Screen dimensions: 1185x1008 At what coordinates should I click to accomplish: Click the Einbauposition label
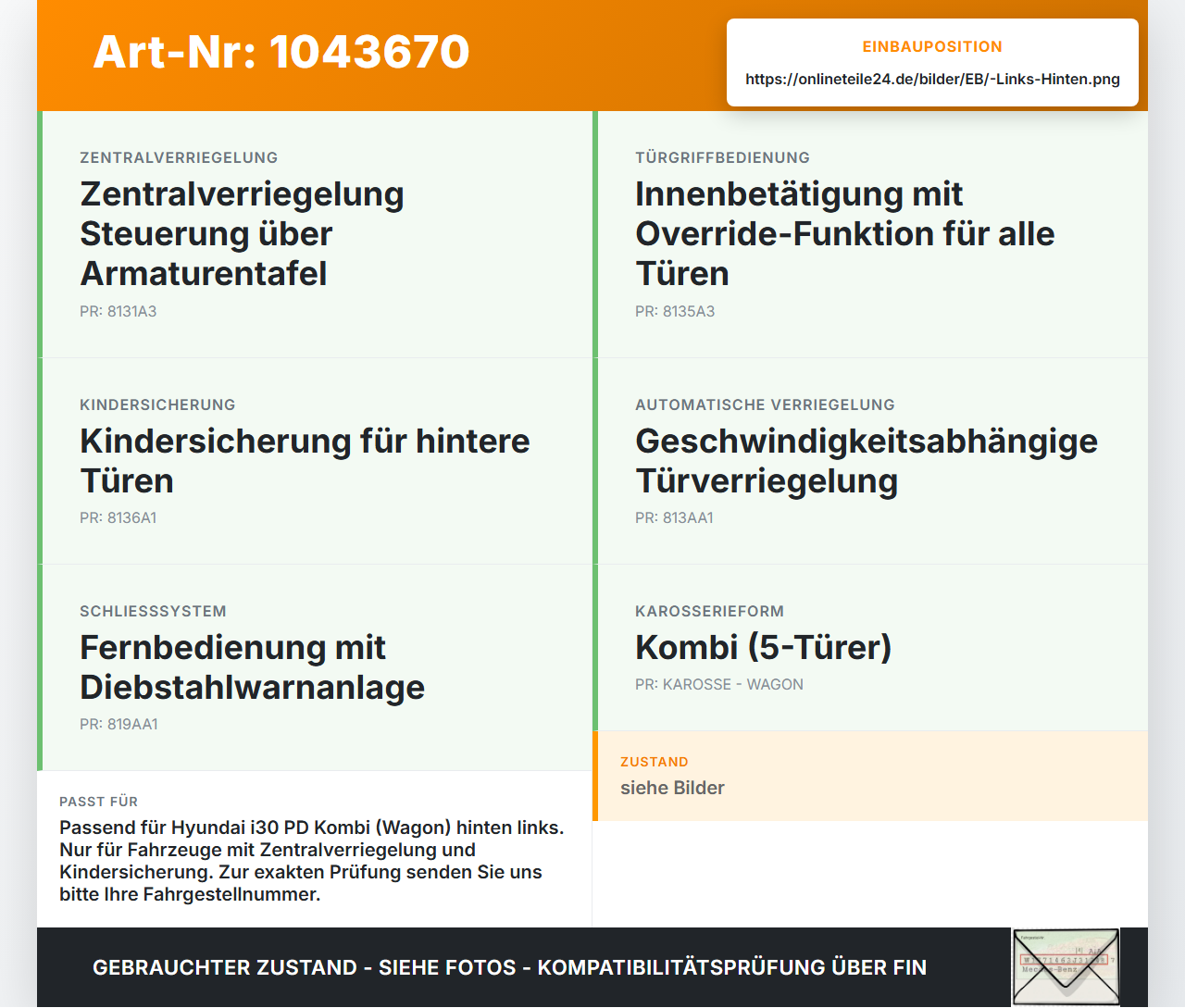click(x=932, y=46)
